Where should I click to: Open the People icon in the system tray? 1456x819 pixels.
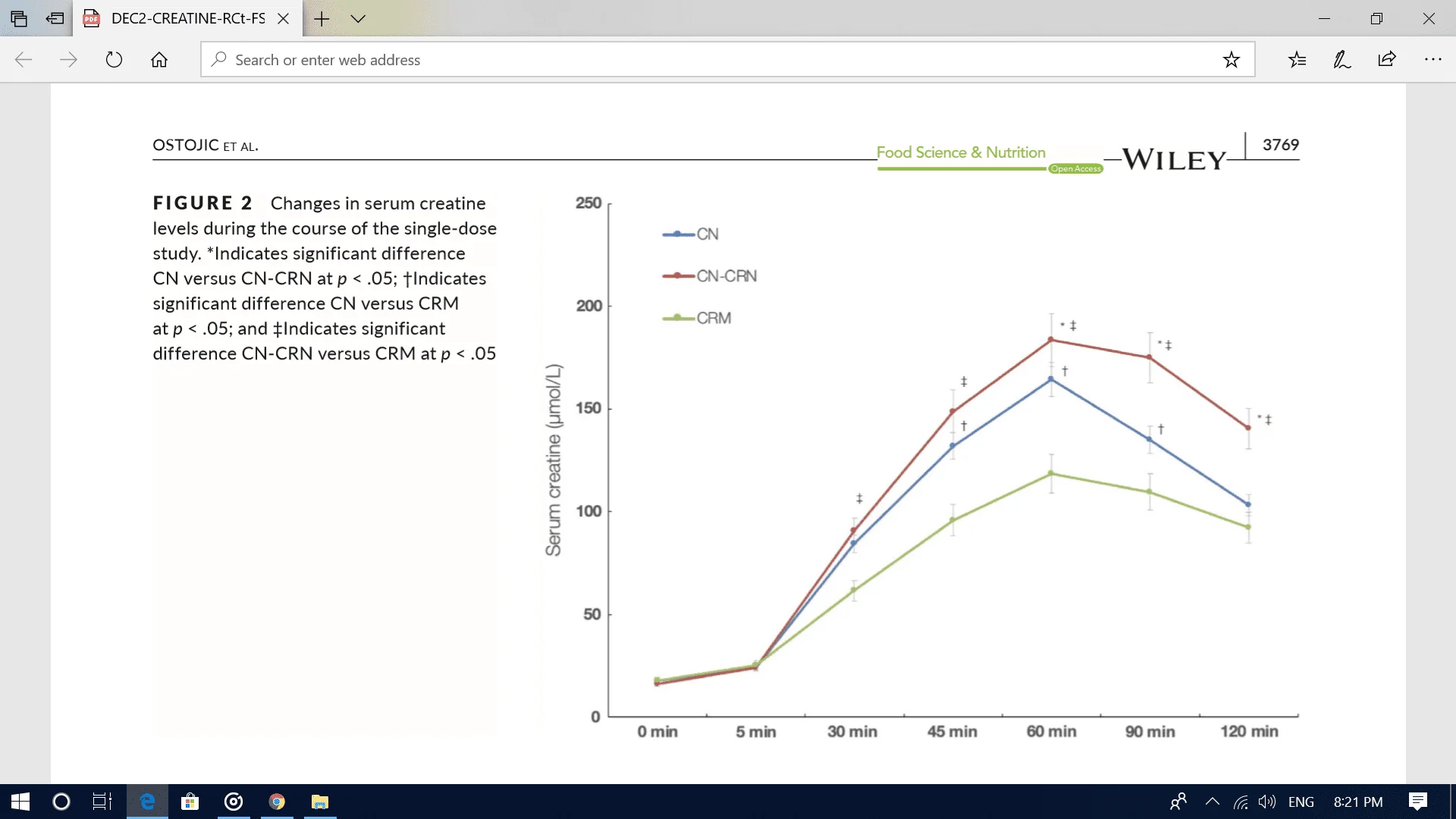click(1178, 802)
